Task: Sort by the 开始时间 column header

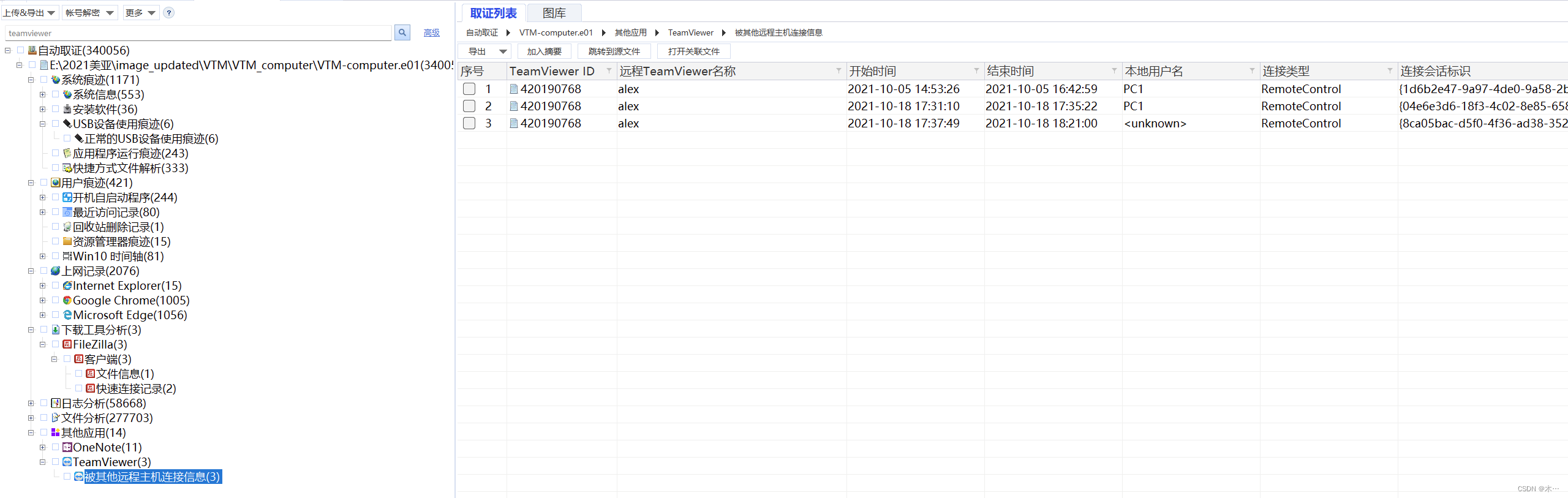Action: [x=872, y=71]
